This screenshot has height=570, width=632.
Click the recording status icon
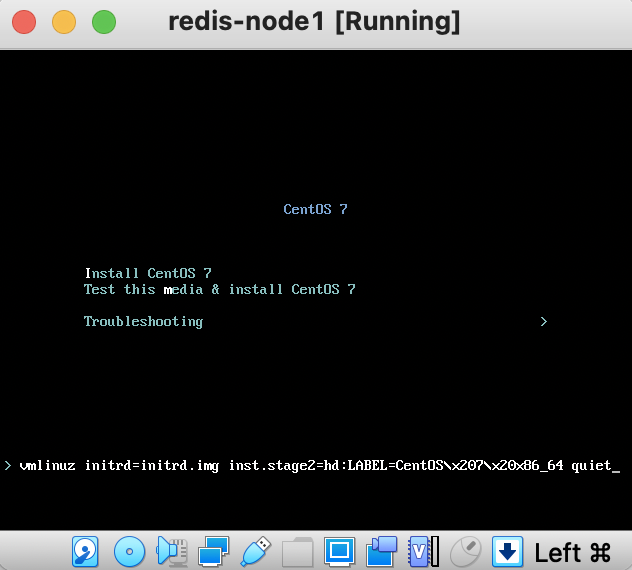(x=381, y=551)
